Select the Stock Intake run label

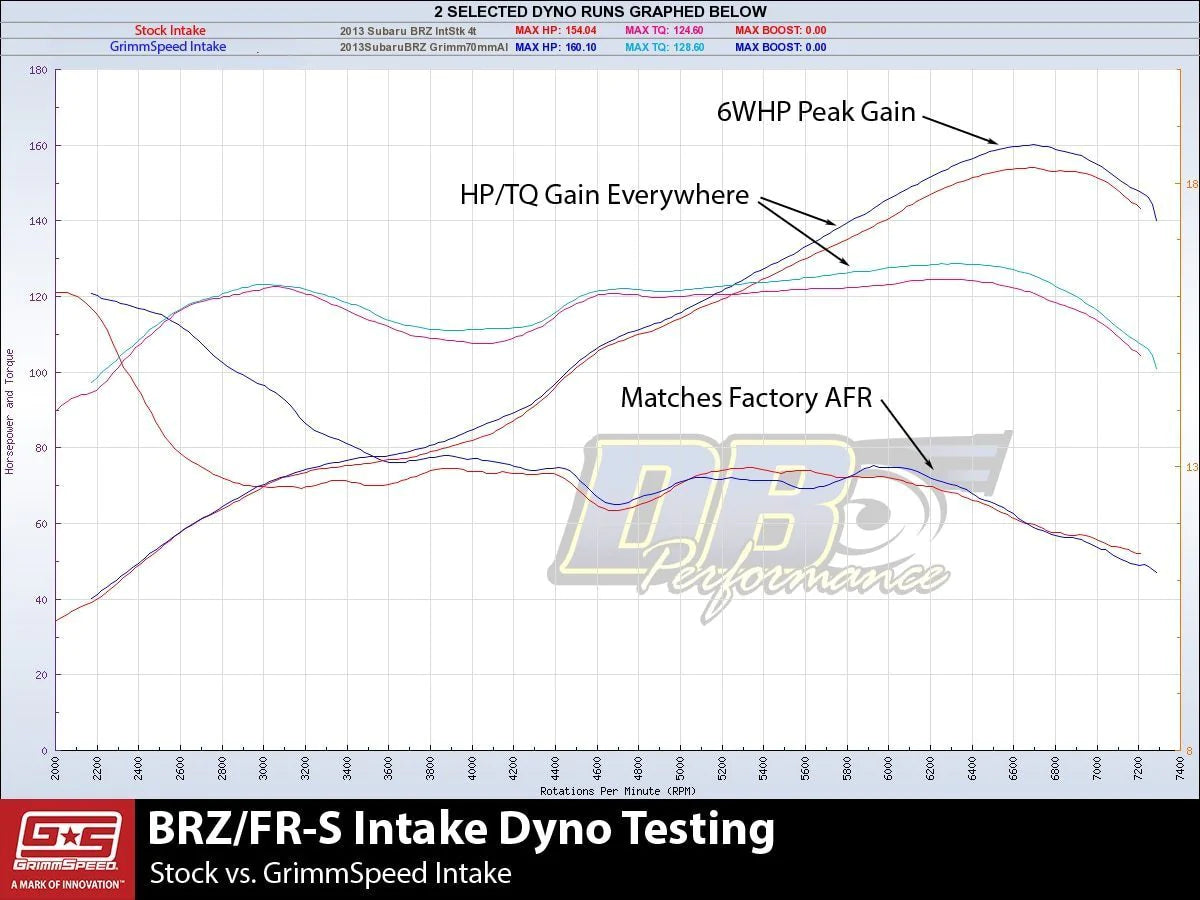tap(170, 31)
